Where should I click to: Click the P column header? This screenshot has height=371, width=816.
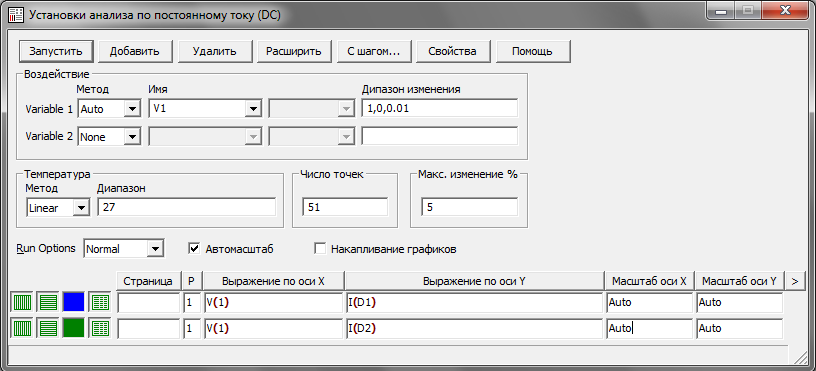[x=192, y=281]
